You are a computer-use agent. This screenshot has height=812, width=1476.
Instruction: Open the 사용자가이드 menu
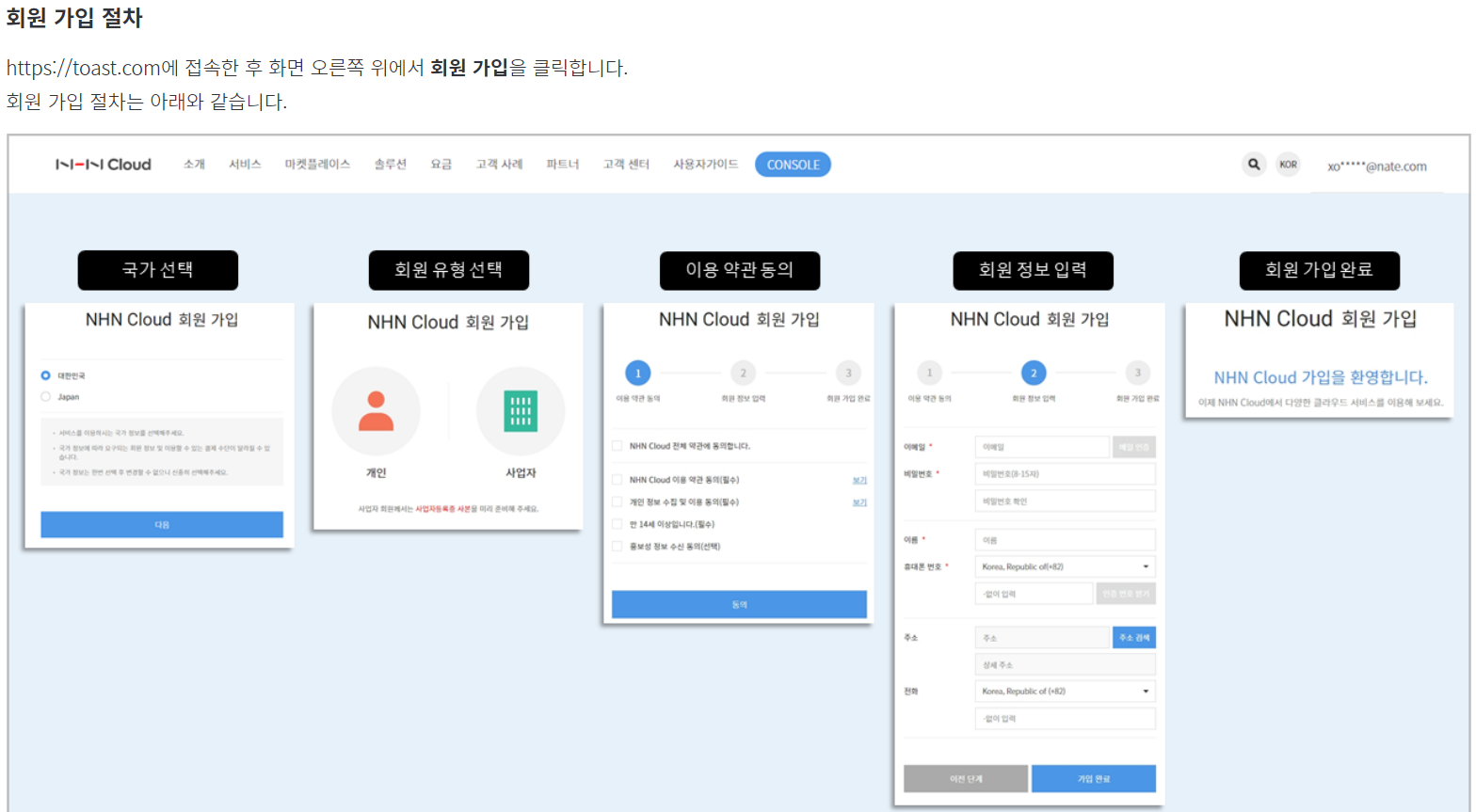(705, 165)
